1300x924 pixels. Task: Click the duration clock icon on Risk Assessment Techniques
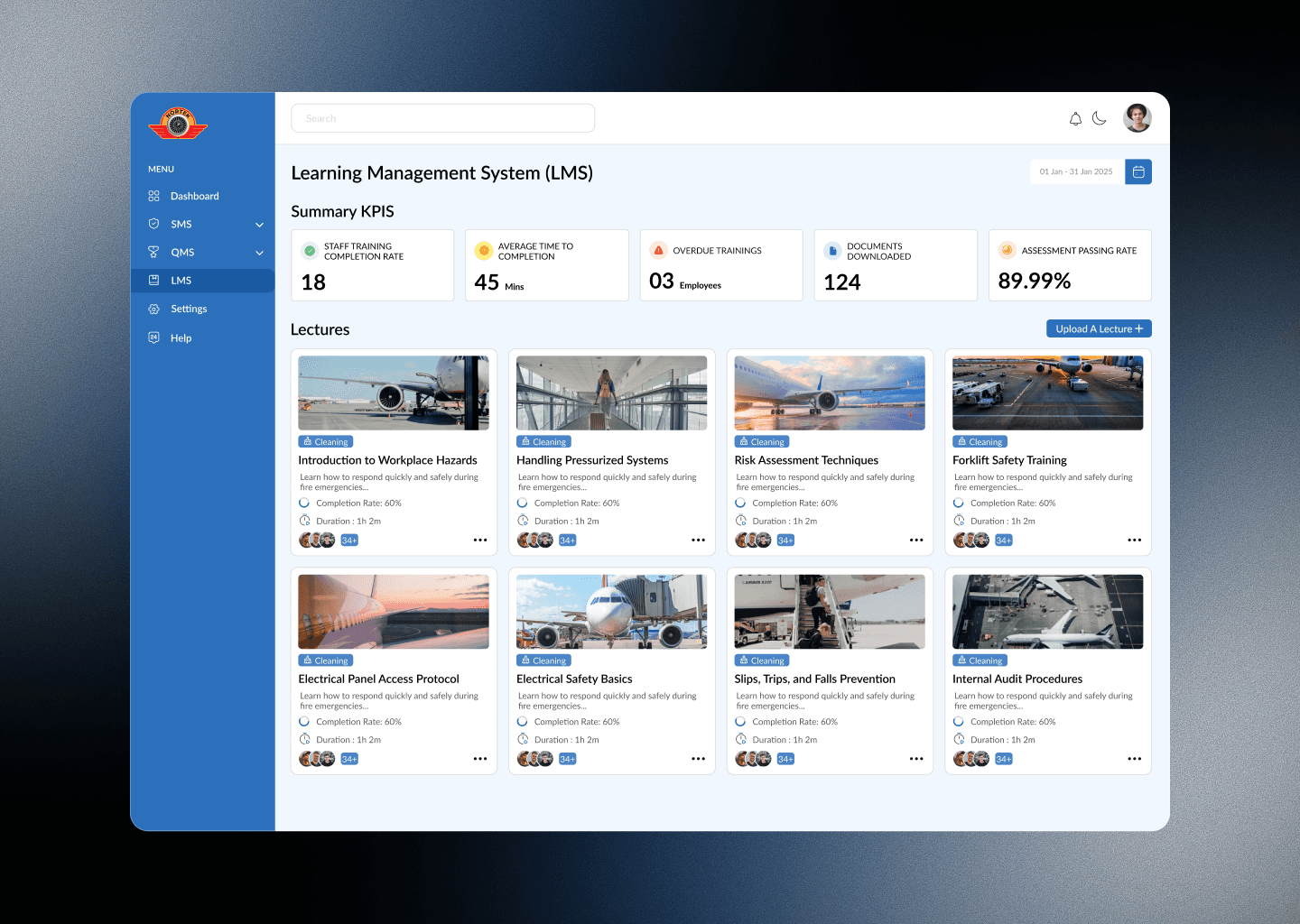pos(740,521)
